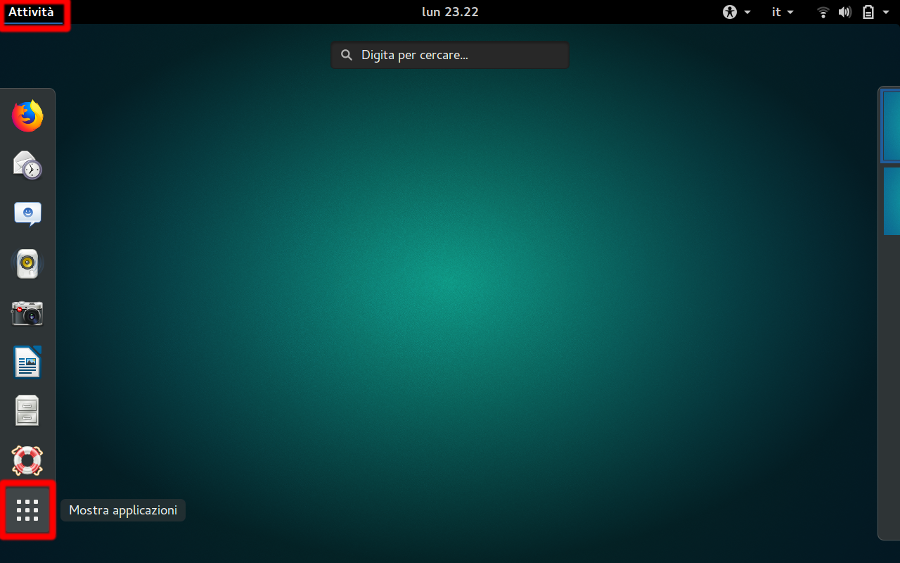Open the 'it' keyboard layout dropdown

[782, 12]
